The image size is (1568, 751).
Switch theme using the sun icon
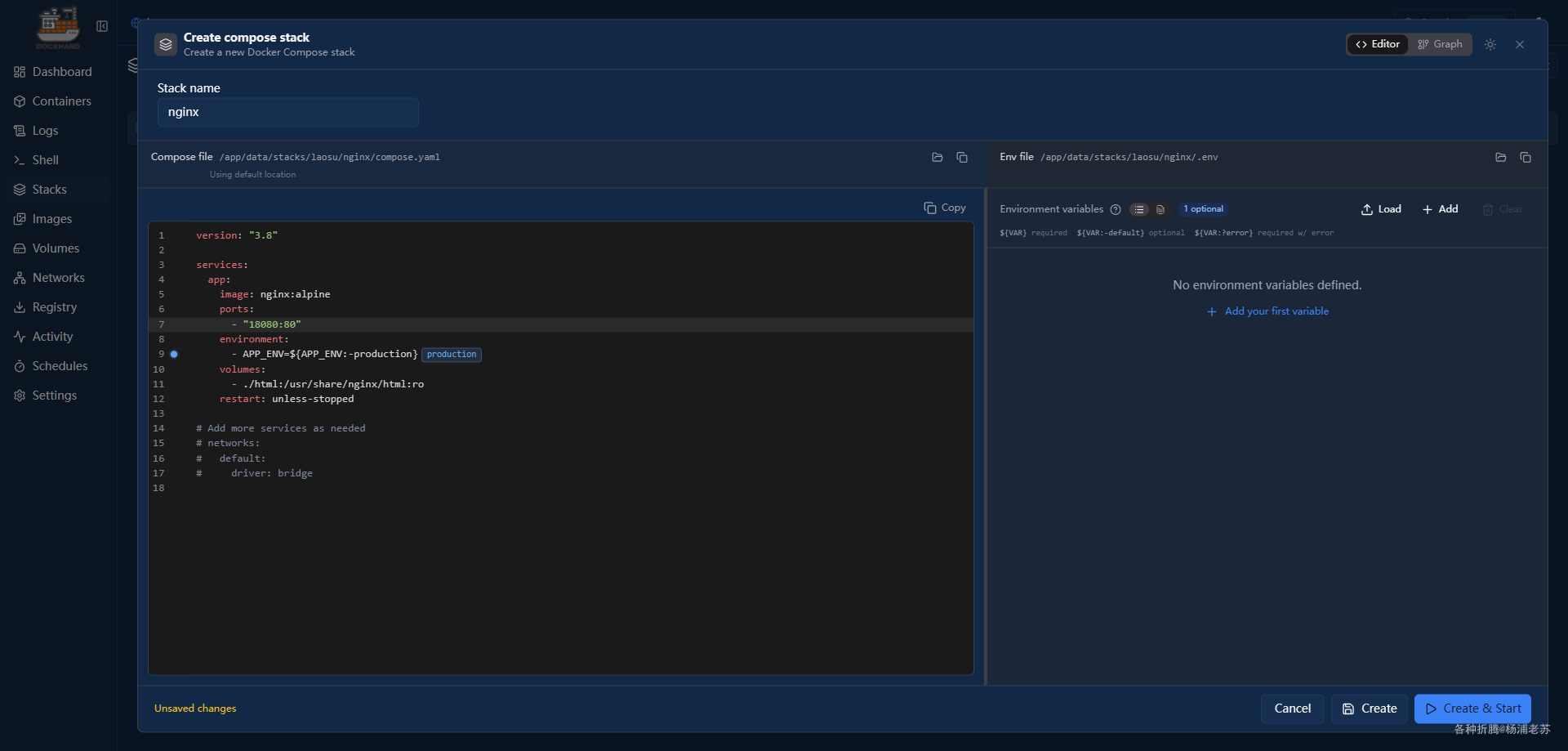[1490, 44]
